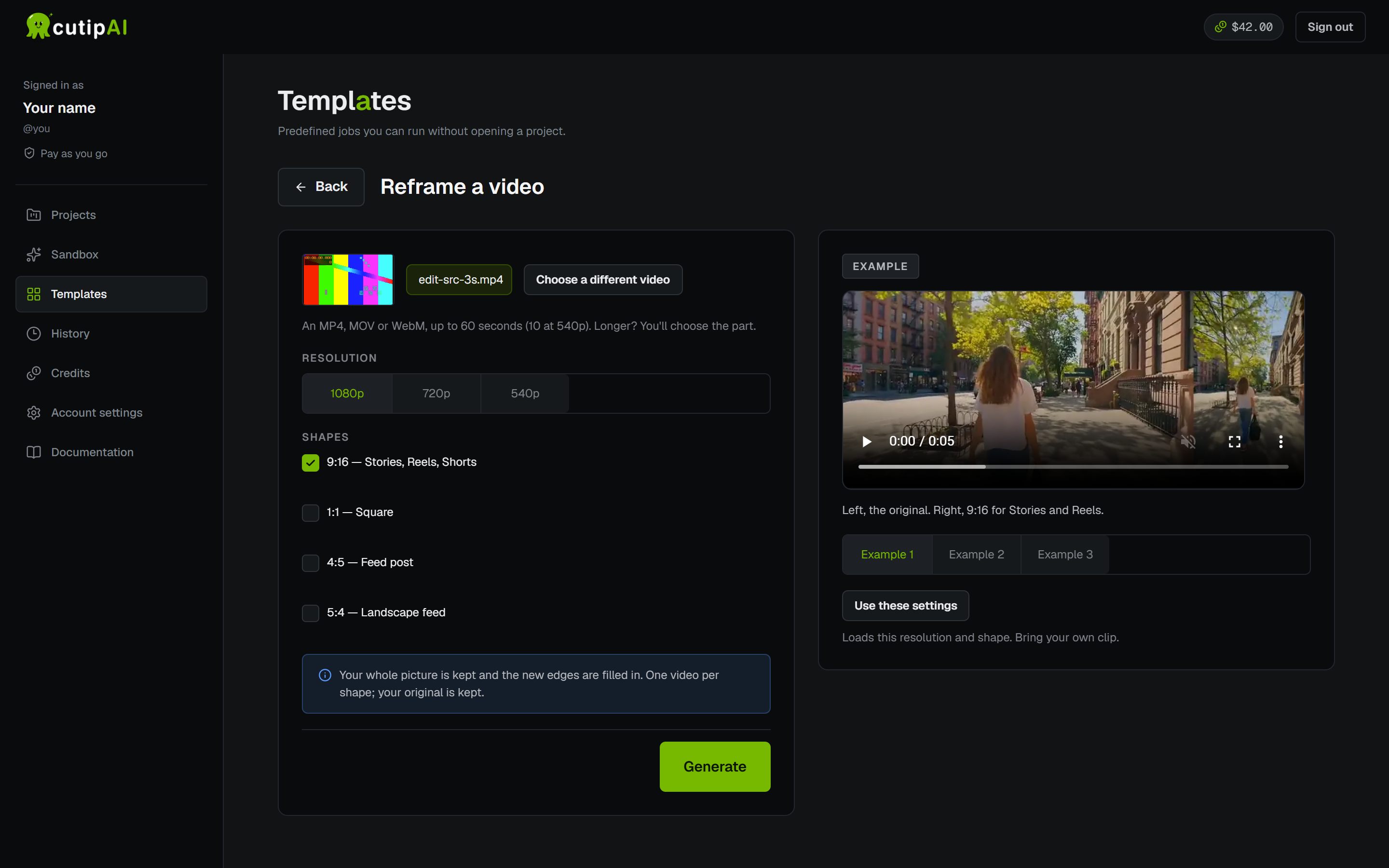Open the Documentation book icon

(34, 452)
